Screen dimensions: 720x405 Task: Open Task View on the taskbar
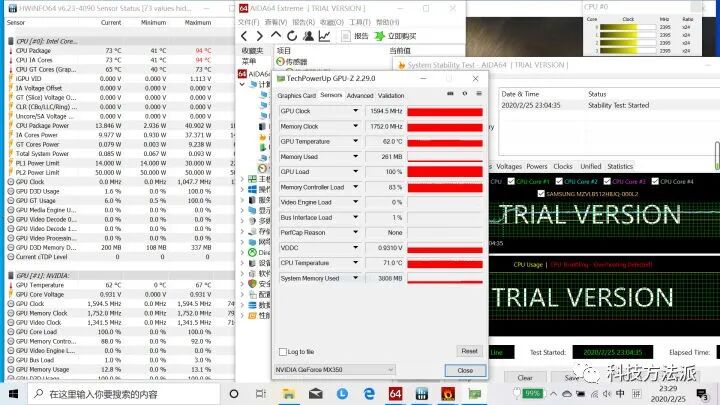pyautogui.click(x=260, y=394)
